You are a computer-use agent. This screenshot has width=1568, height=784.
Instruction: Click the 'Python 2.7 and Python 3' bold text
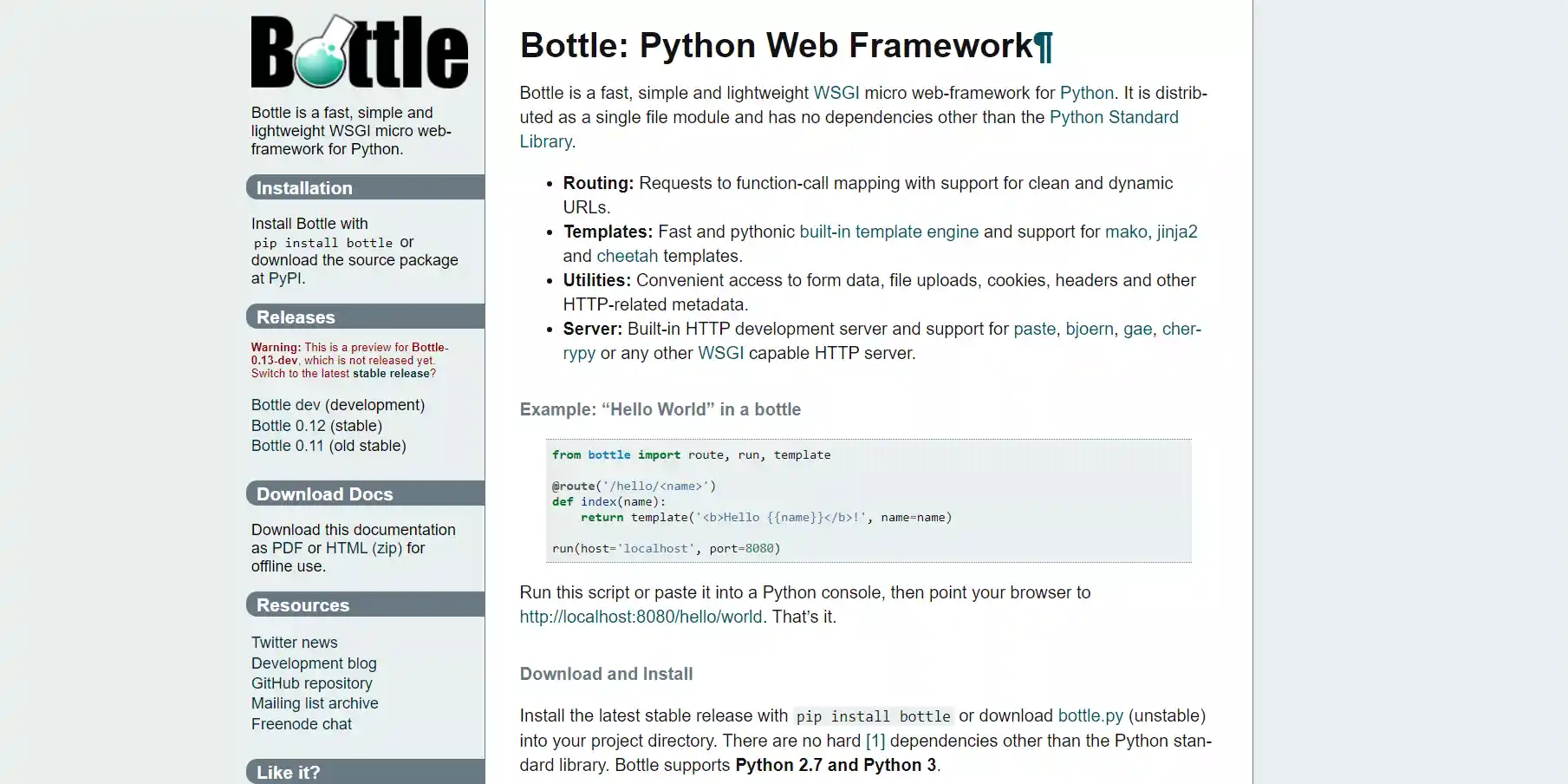[x=836, y=765]
